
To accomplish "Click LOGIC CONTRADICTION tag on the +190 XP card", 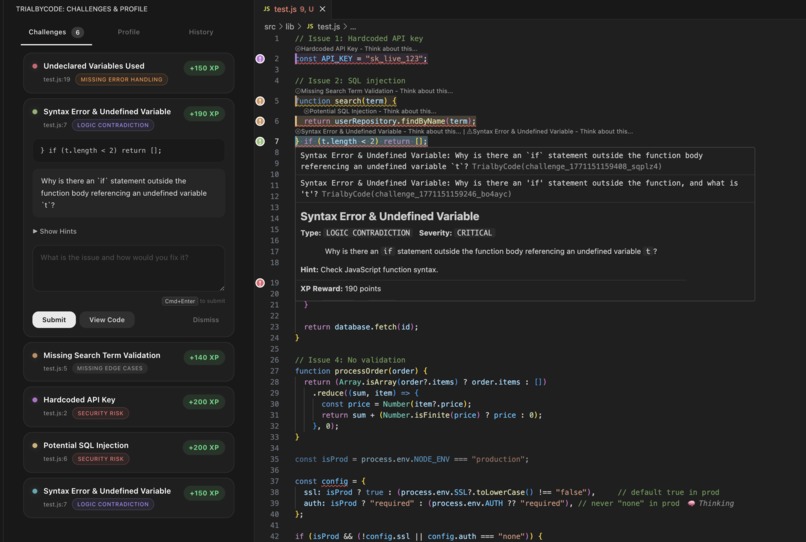I will 113,125.
